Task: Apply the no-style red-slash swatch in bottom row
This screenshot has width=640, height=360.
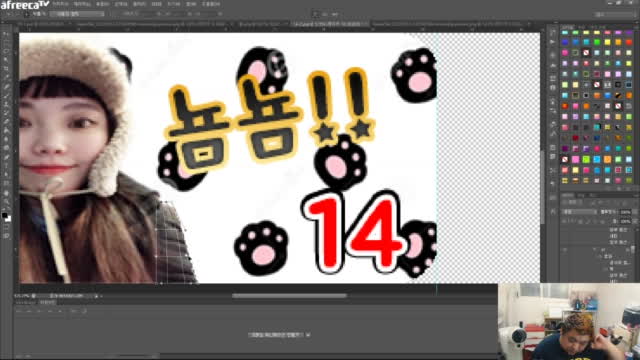Action: click(565, 159)
